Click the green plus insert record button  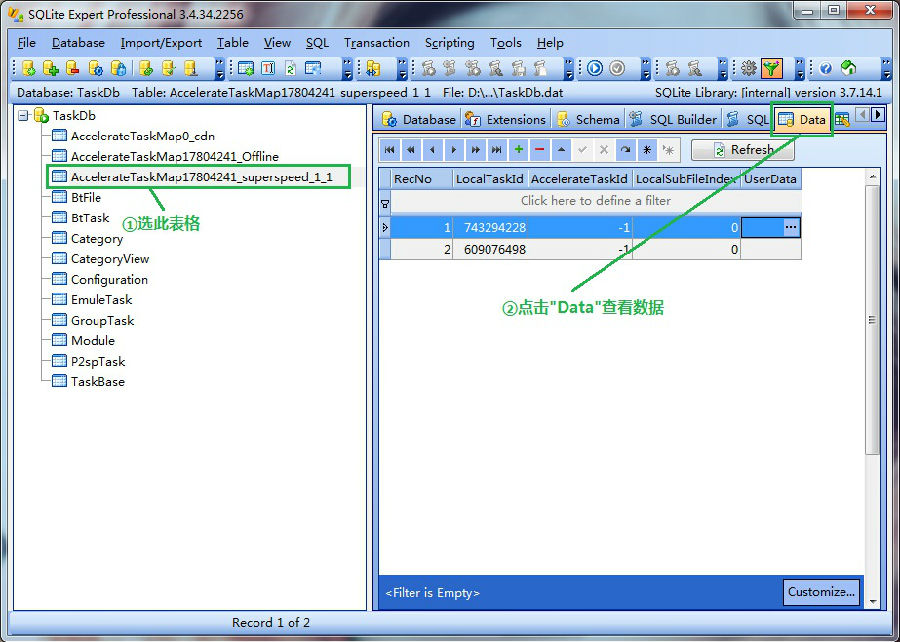(x=518, y=150)
